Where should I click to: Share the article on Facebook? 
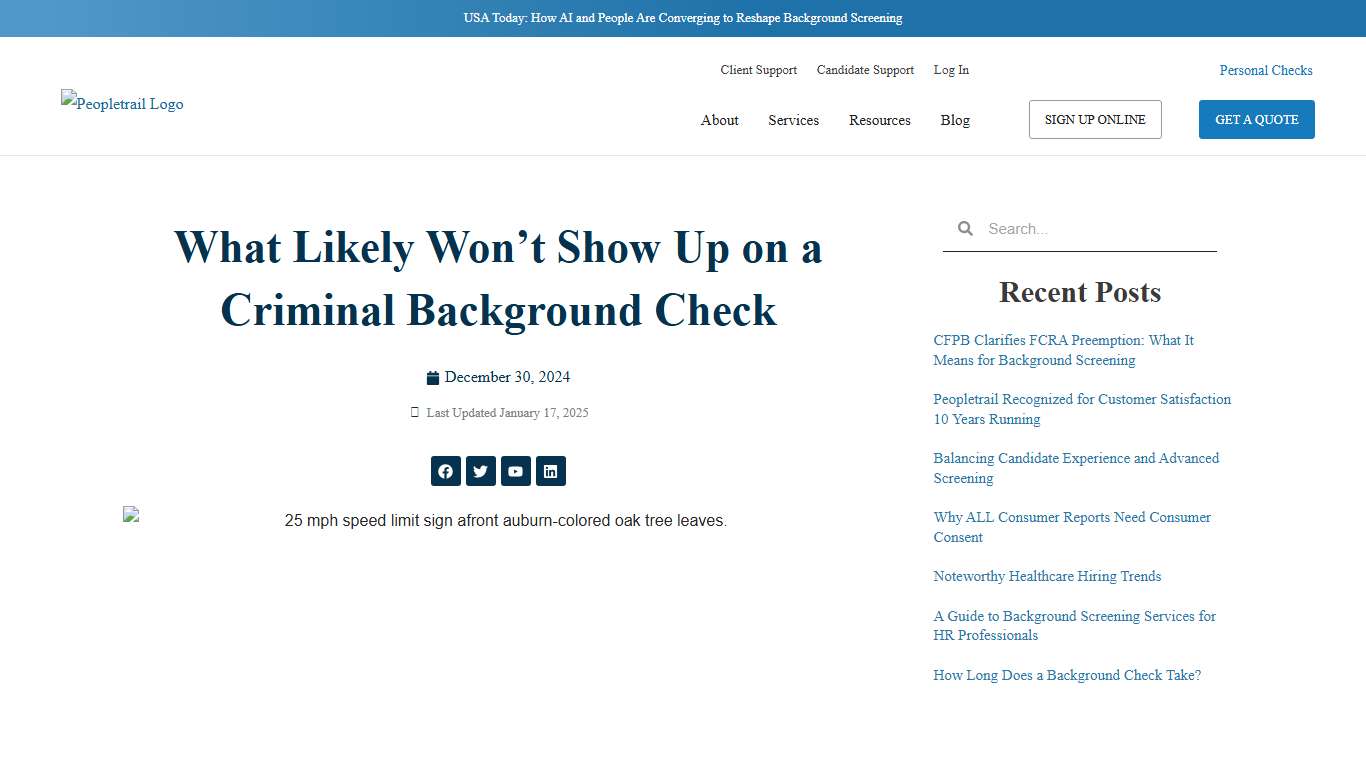pyautogui.click(x=445, y=471)
